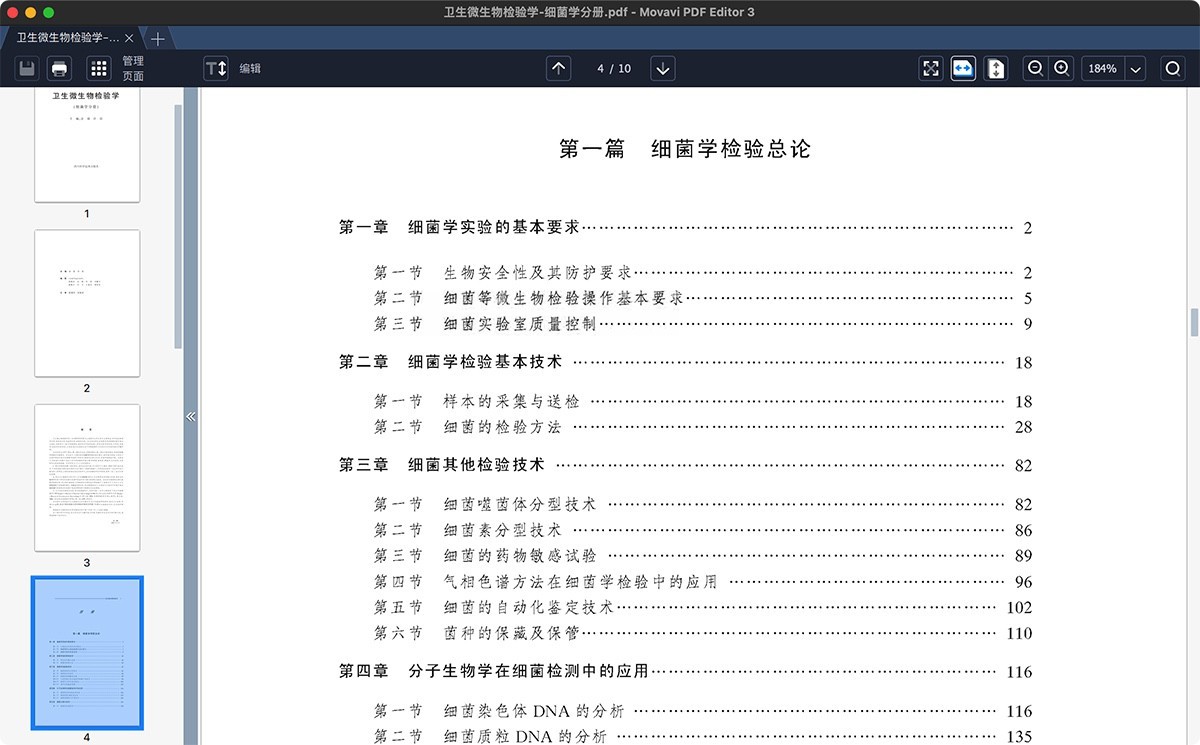The height and width of the screenshot is (745, 1200).
Task: Print the document using the printer icon
Action: [x=60, y=68]
